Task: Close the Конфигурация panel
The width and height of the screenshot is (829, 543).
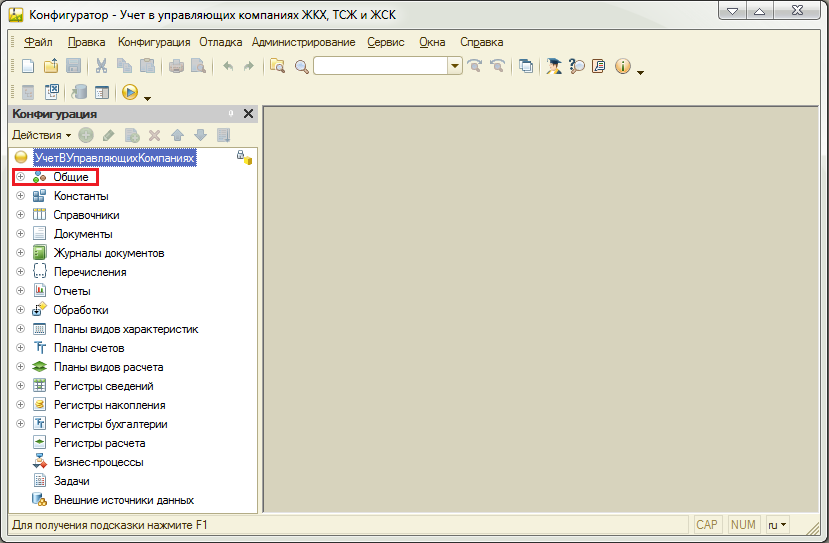Action: [x=248, y=114]
